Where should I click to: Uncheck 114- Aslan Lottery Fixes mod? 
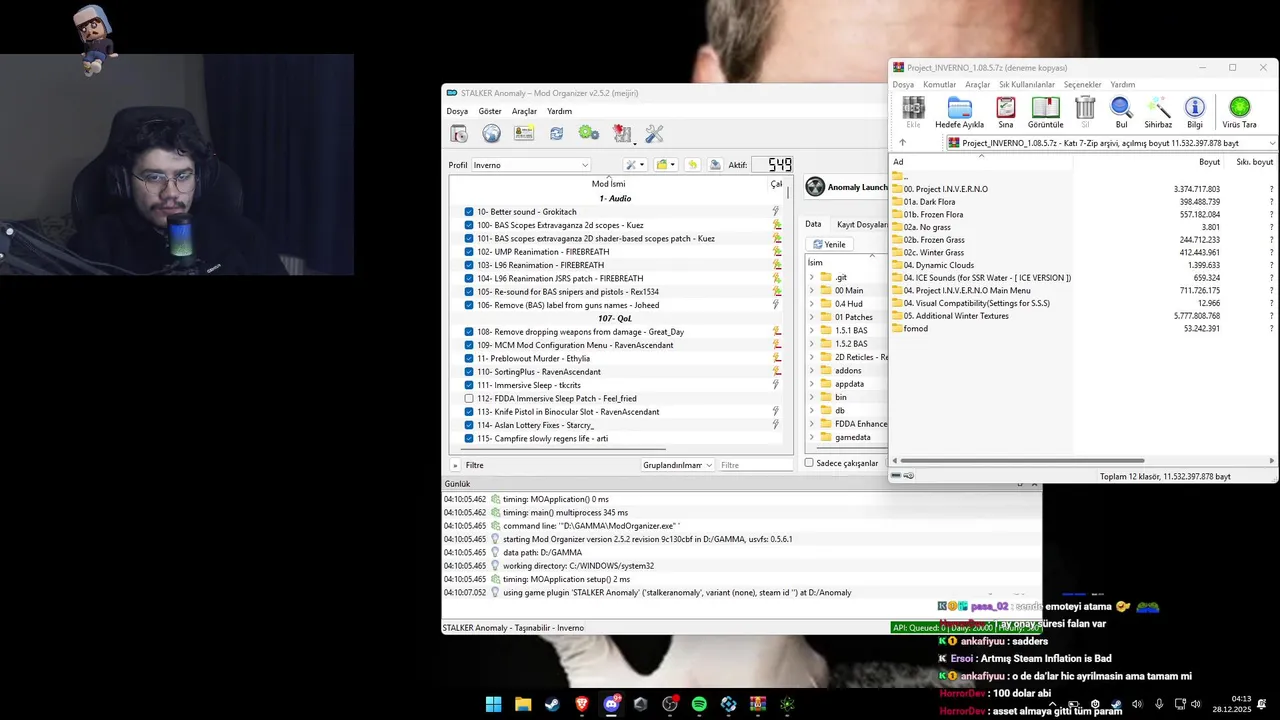pyautogui.click(x=469, y=425)
